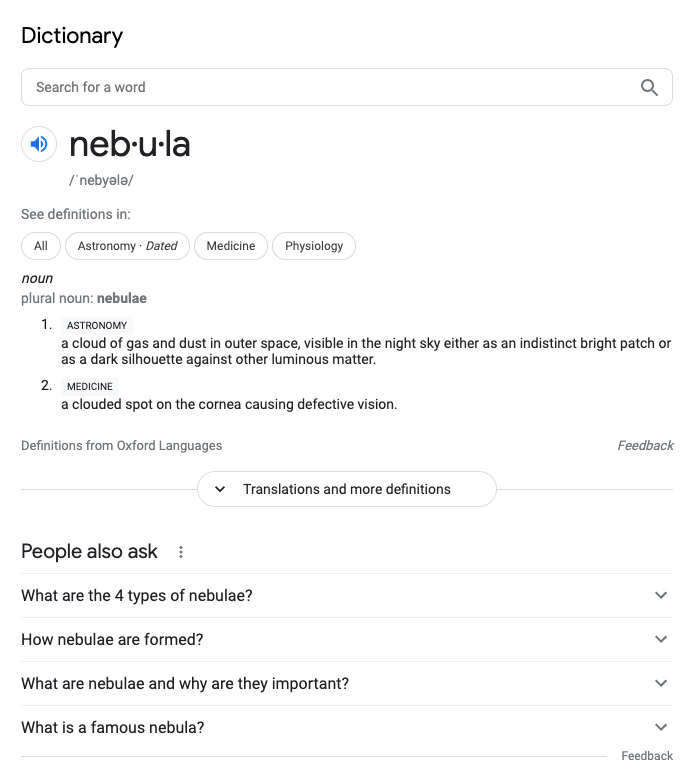This screenshot has width=696, height=778.
Task: Click the Search for a word field
Action: pyautogui.click(x=347, y=87)
